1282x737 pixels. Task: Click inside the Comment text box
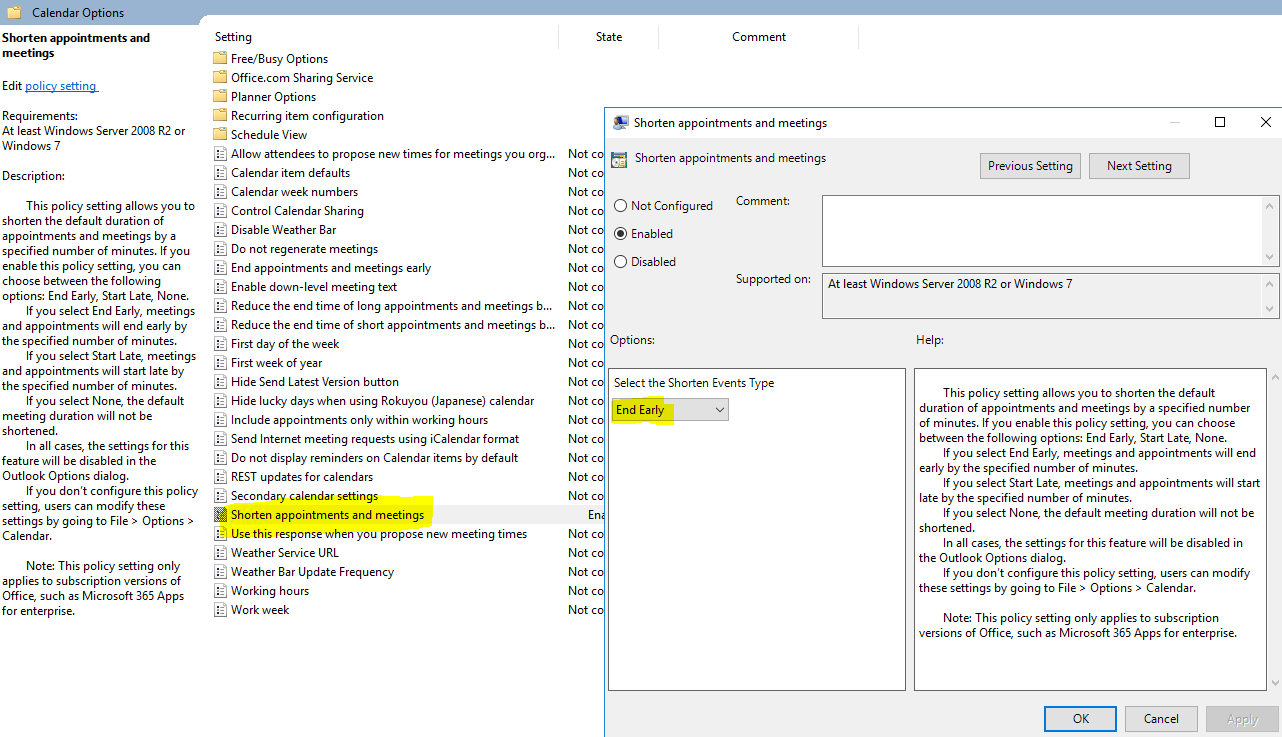[x=1045, y=230]
